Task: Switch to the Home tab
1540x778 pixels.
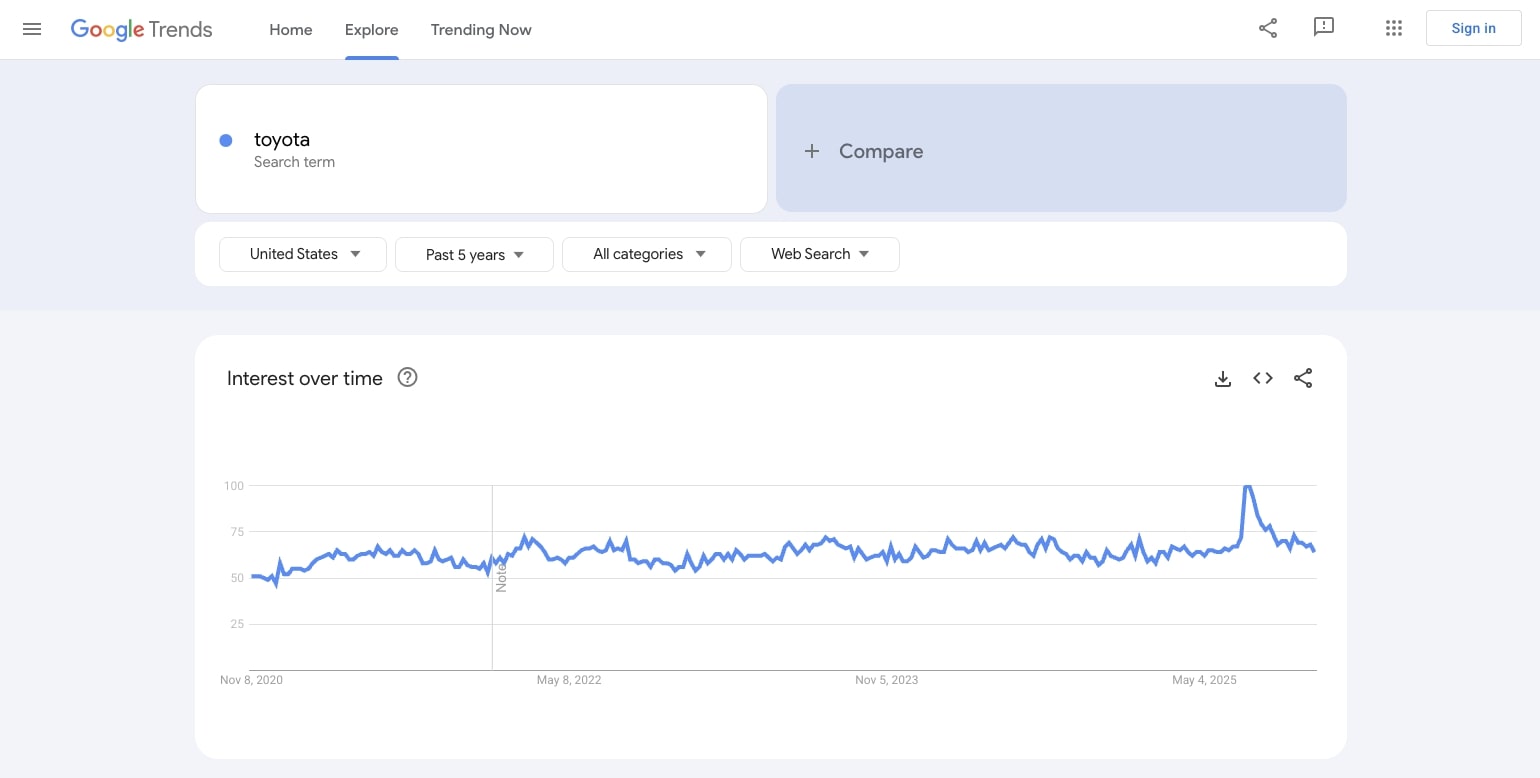Action: 290,30
